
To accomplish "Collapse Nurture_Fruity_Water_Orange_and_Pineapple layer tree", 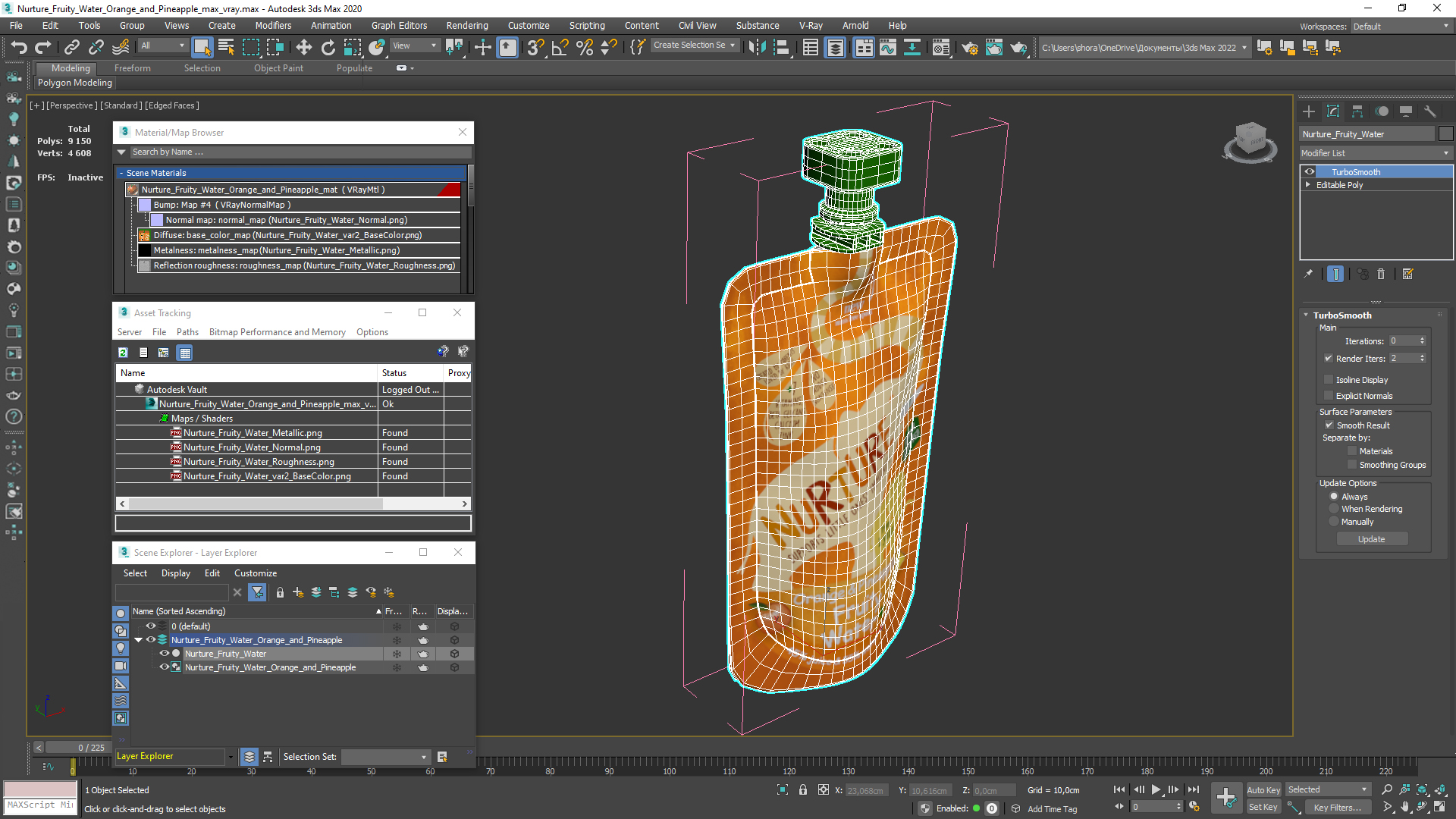I will (139, 640).
